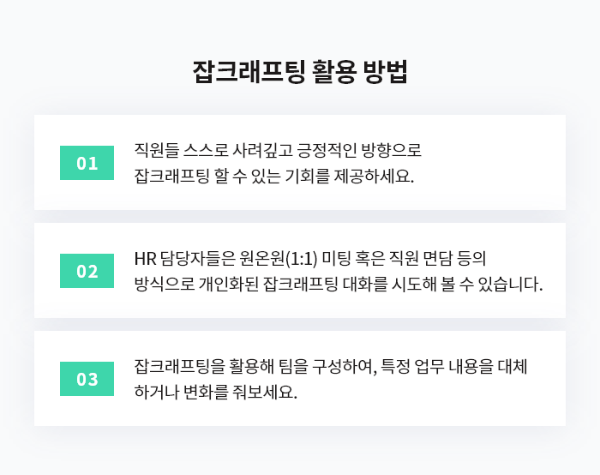This screenshot has height=475, width=600.
Task: Click text line 잡크래프팅을 활용해 팀을 구성하여
Action: [x=256, y=366]
